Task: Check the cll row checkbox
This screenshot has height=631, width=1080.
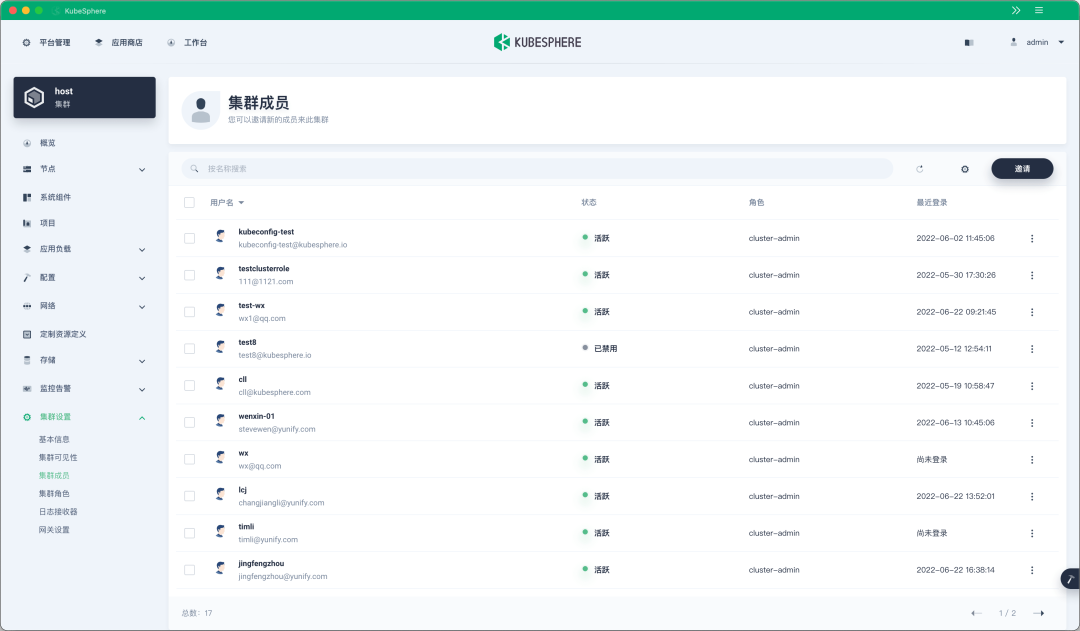Action: point(189,386)
